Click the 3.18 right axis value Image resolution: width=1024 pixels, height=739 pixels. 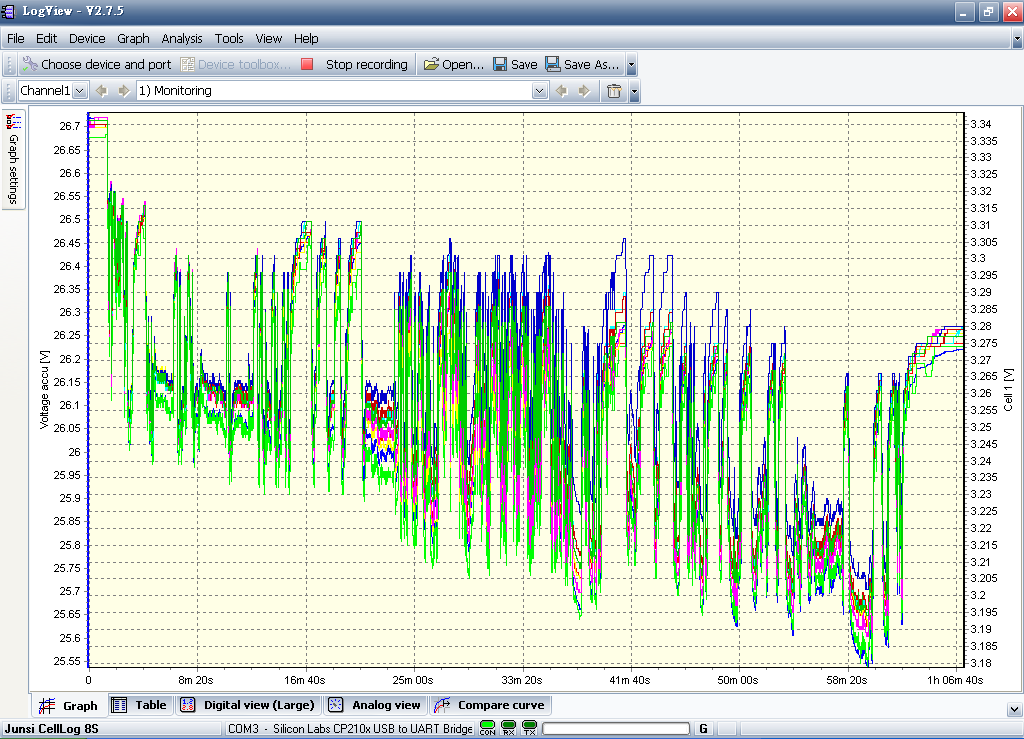[x=980, y=663]
